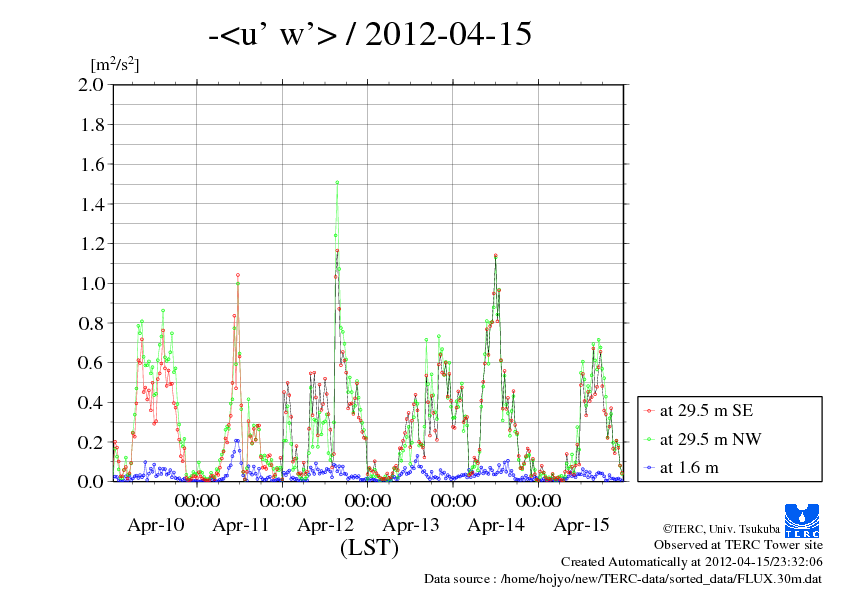842x595 pixels.
Task: Click the "Created Automatically at" timestamp line
Action: tap(692, 562)
